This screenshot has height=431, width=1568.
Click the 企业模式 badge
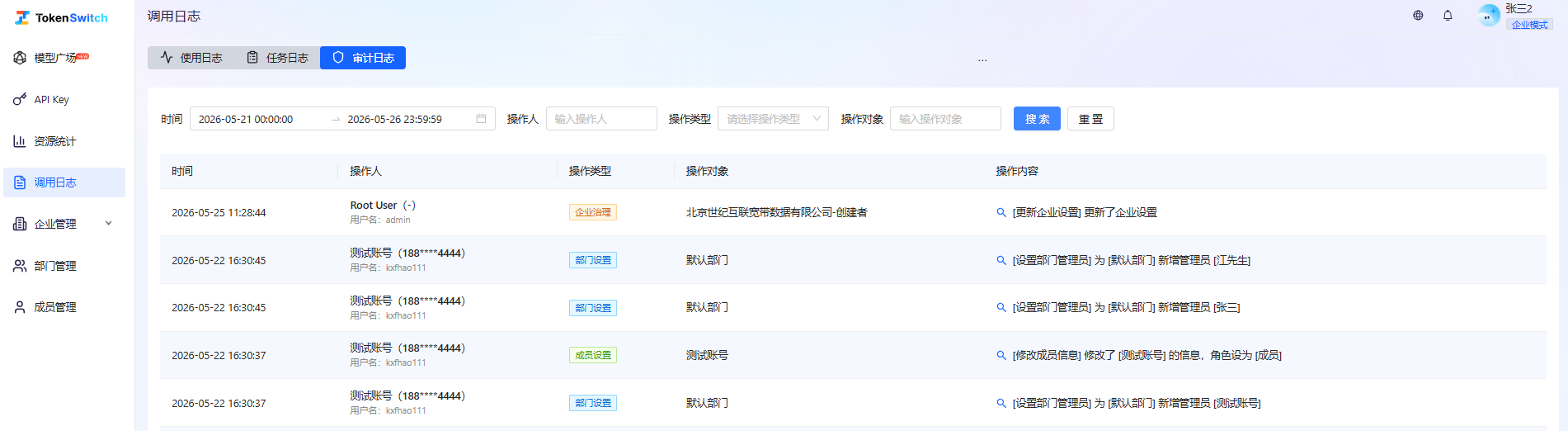point(1530,25)
